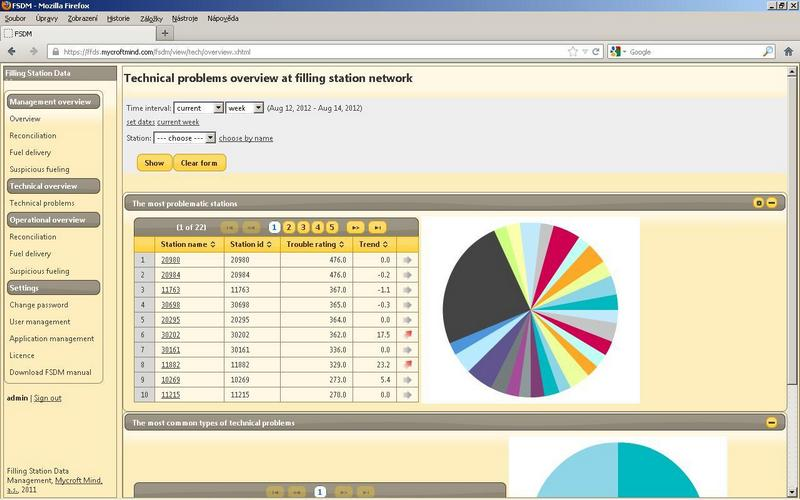
Task: Open station 11763 link in table
Action: tap(170, 290)
